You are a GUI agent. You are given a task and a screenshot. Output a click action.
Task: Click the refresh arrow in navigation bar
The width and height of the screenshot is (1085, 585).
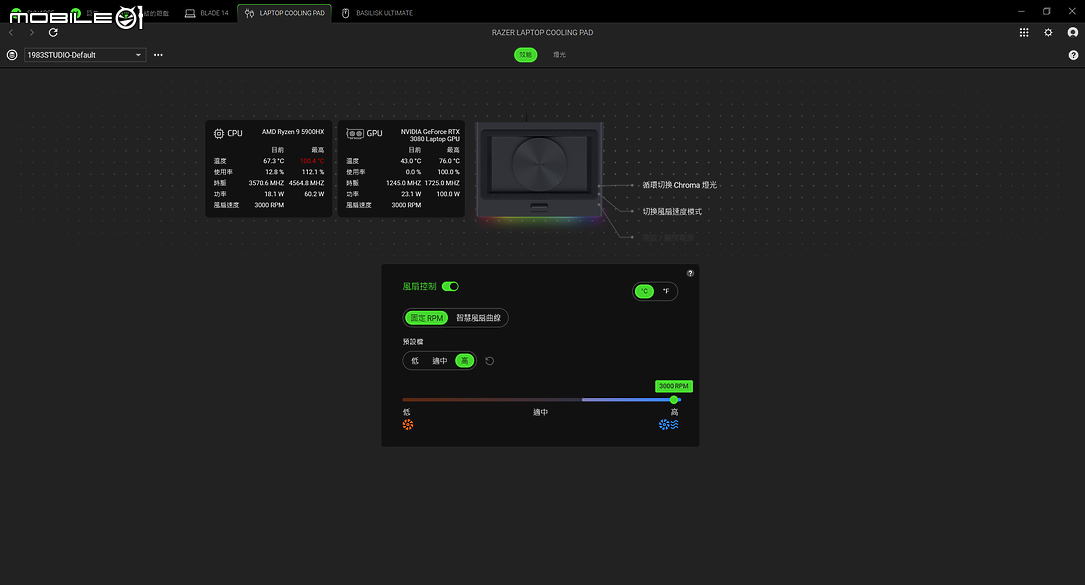coord(53,33)
